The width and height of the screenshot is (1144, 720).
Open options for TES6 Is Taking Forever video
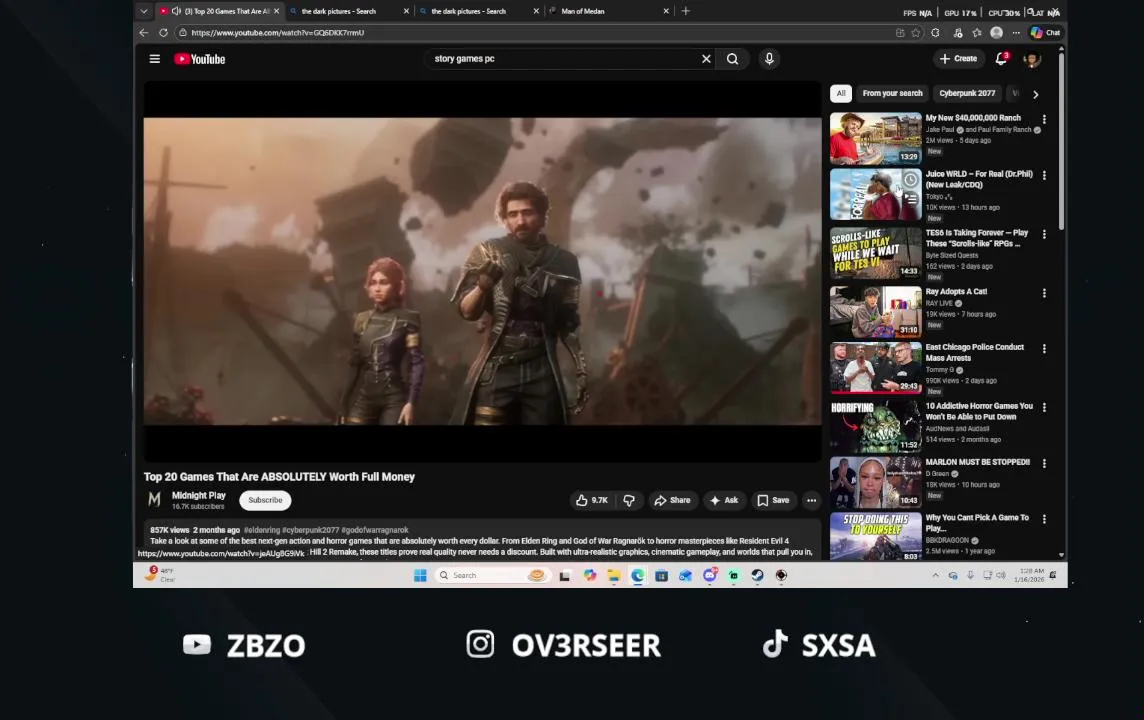(1044, 234)
